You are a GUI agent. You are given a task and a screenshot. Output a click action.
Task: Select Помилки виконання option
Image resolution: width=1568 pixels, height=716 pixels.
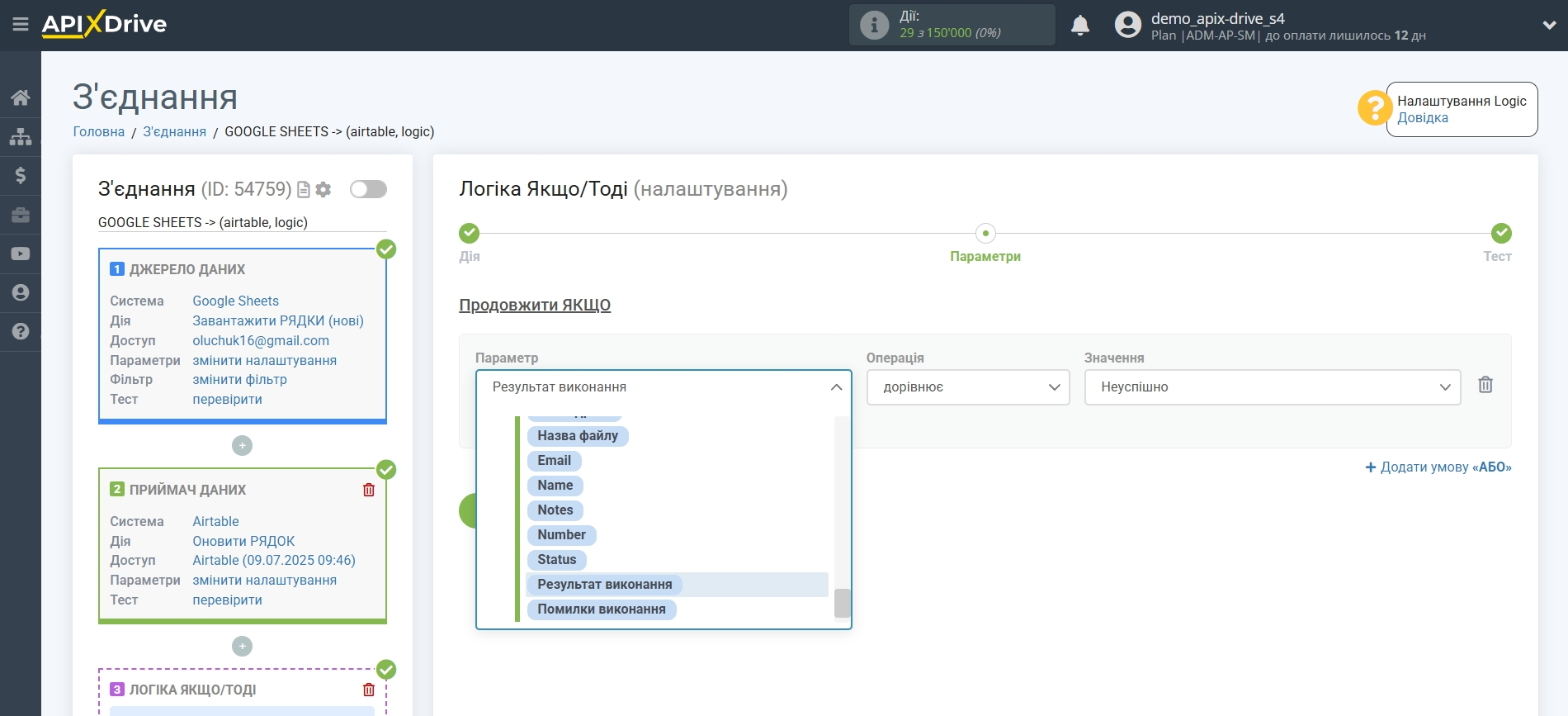(602, 609)
